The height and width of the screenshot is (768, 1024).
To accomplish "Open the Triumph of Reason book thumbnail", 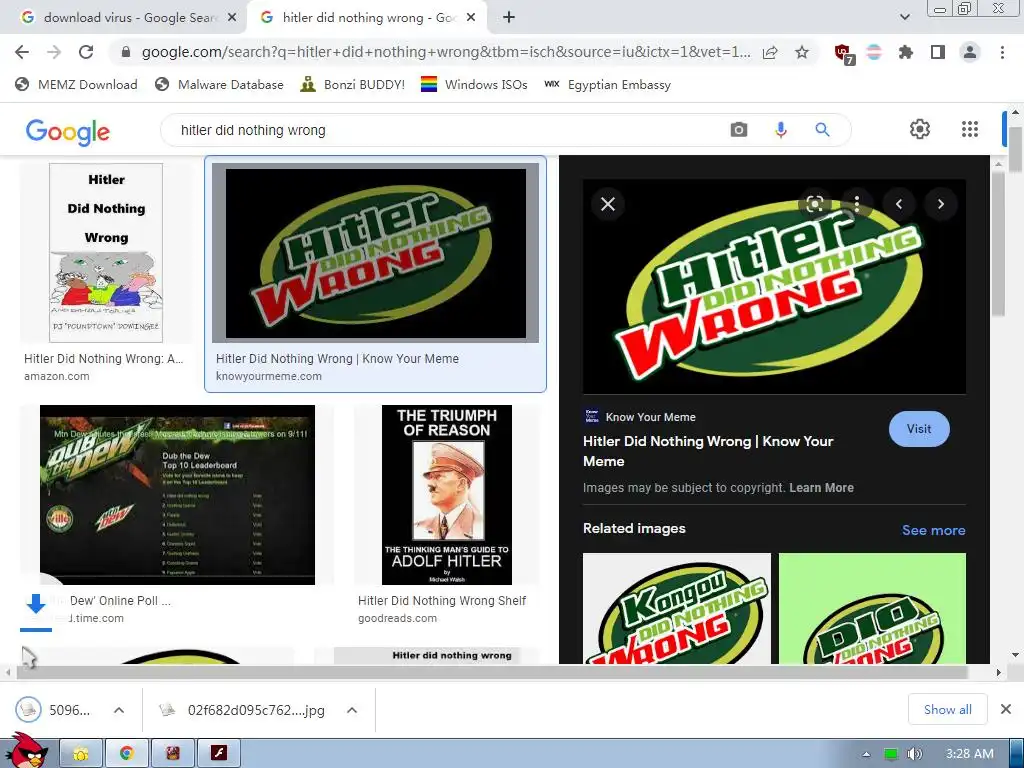I will tap(447, 495).
